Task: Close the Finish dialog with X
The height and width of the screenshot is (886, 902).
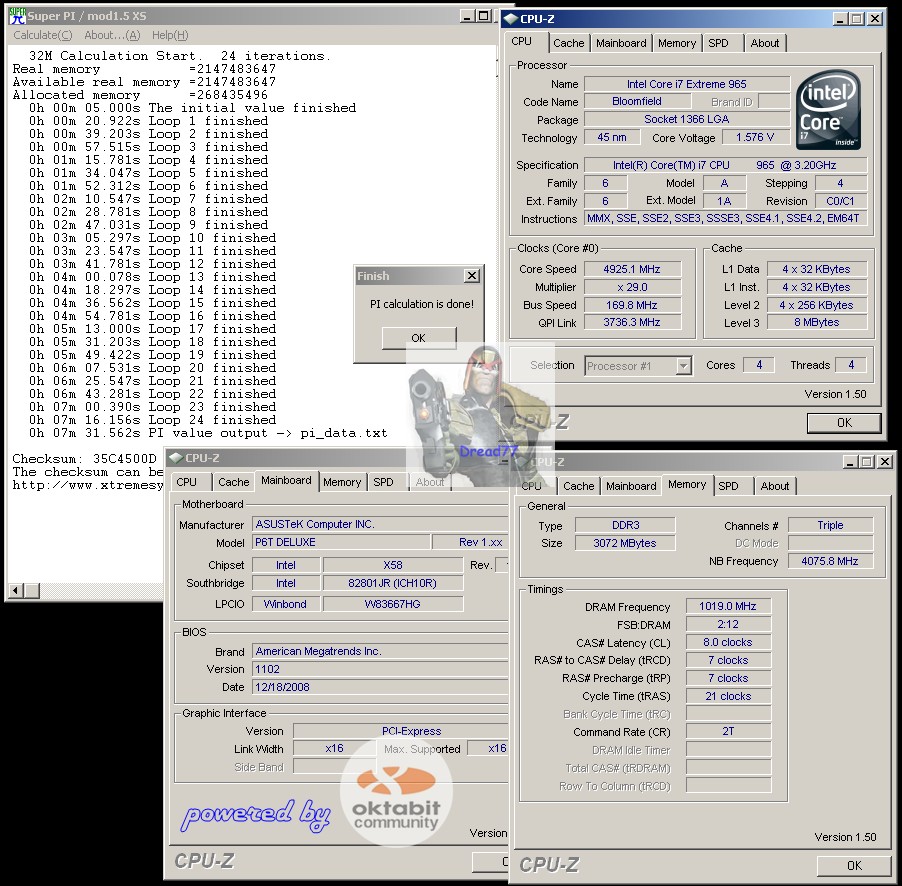Action: 472,276
